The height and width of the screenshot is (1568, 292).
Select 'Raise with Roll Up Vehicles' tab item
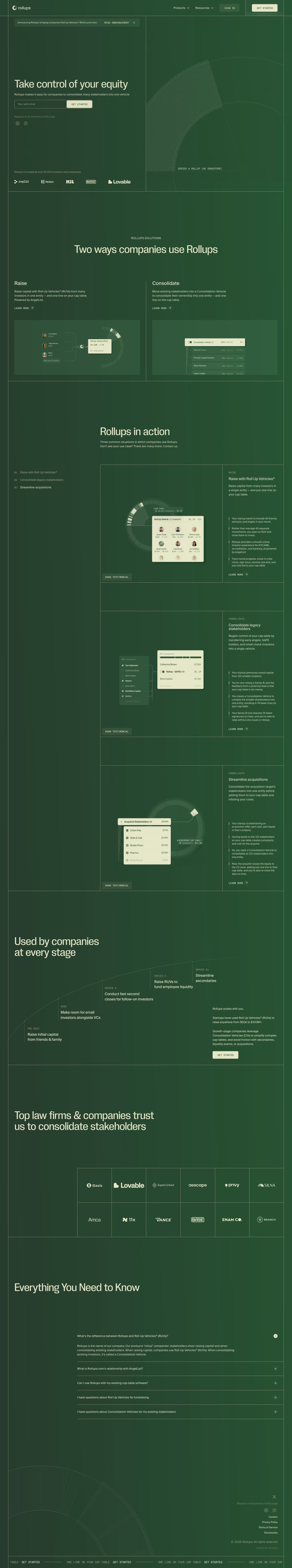36,472
